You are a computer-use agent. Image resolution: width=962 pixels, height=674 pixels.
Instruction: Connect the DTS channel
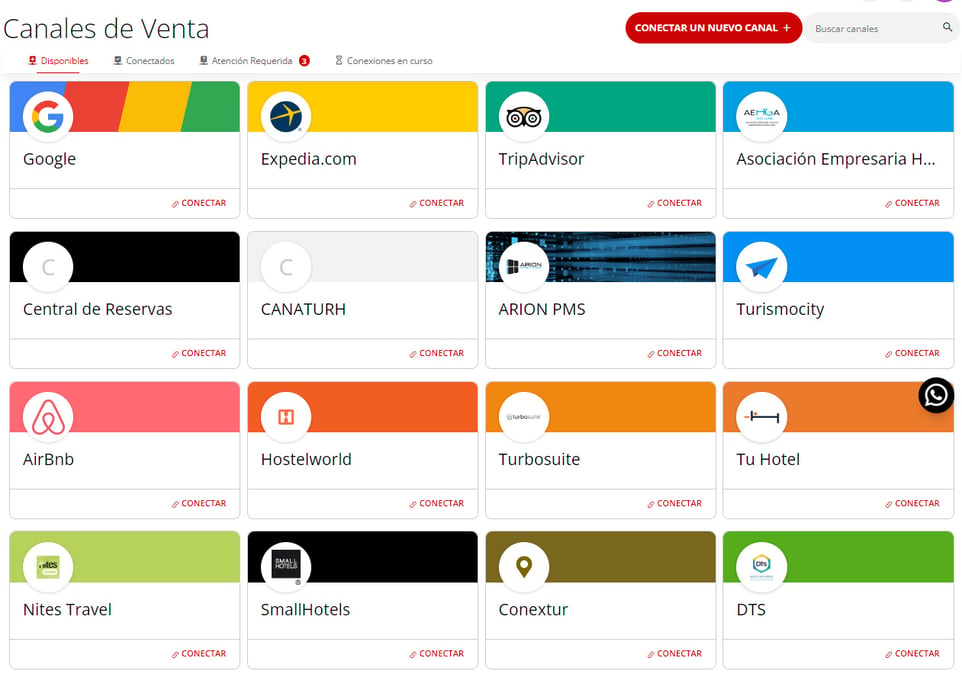tap(912, 654)
